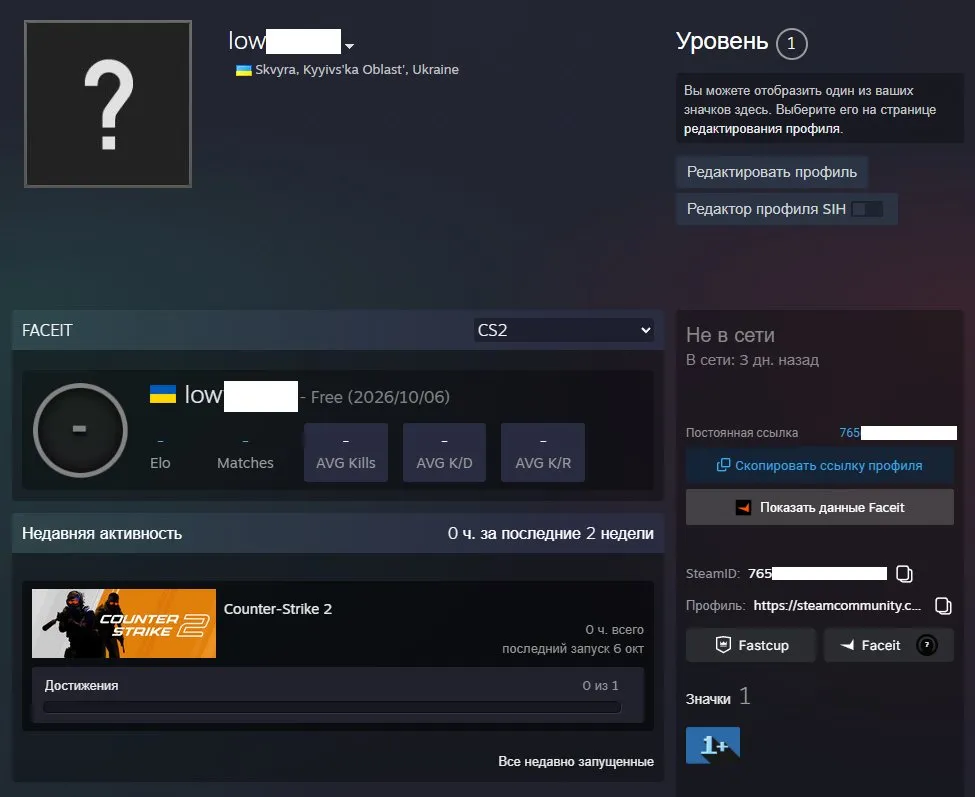Open the редактирования профиля link
Viewport: 975px width, 797px height.
click(x=763, y=129)
